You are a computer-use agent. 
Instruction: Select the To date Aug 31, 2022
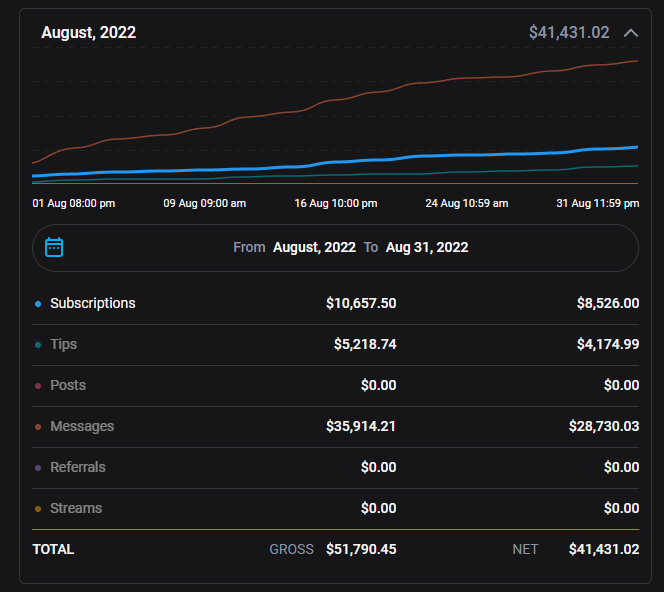point(427,247)
